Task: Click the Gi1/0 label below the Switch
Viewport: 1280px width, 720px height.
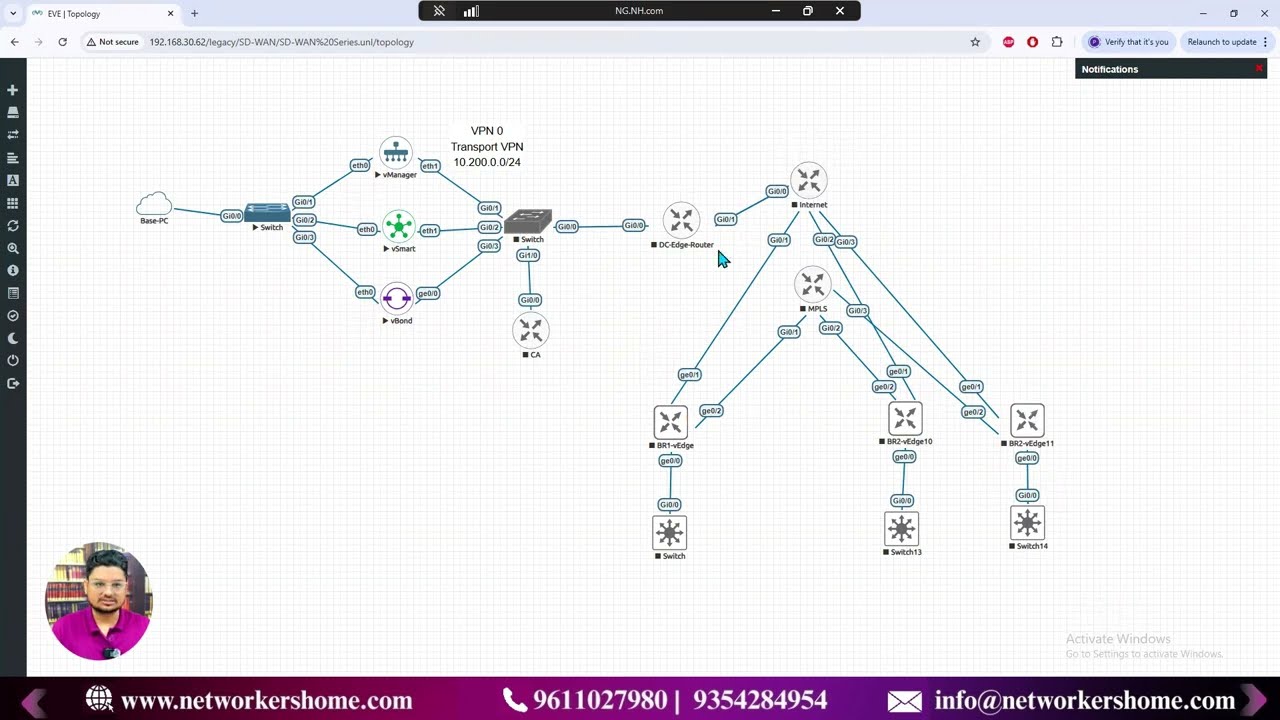Action: click(x=528, y=255)
